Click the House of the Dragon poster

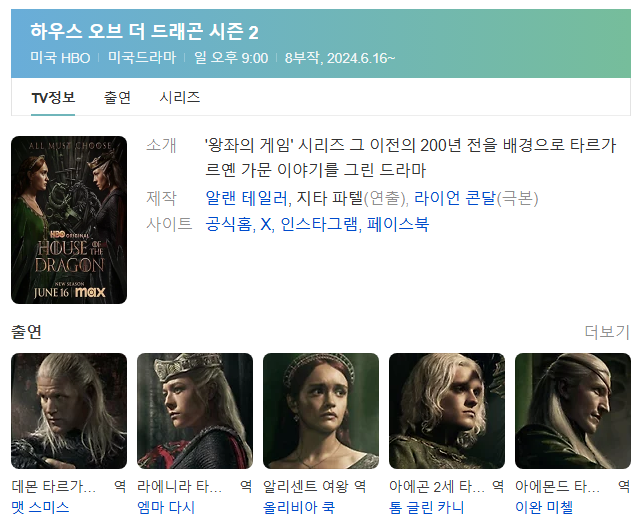pyautogui.click(x=69, y=220)
